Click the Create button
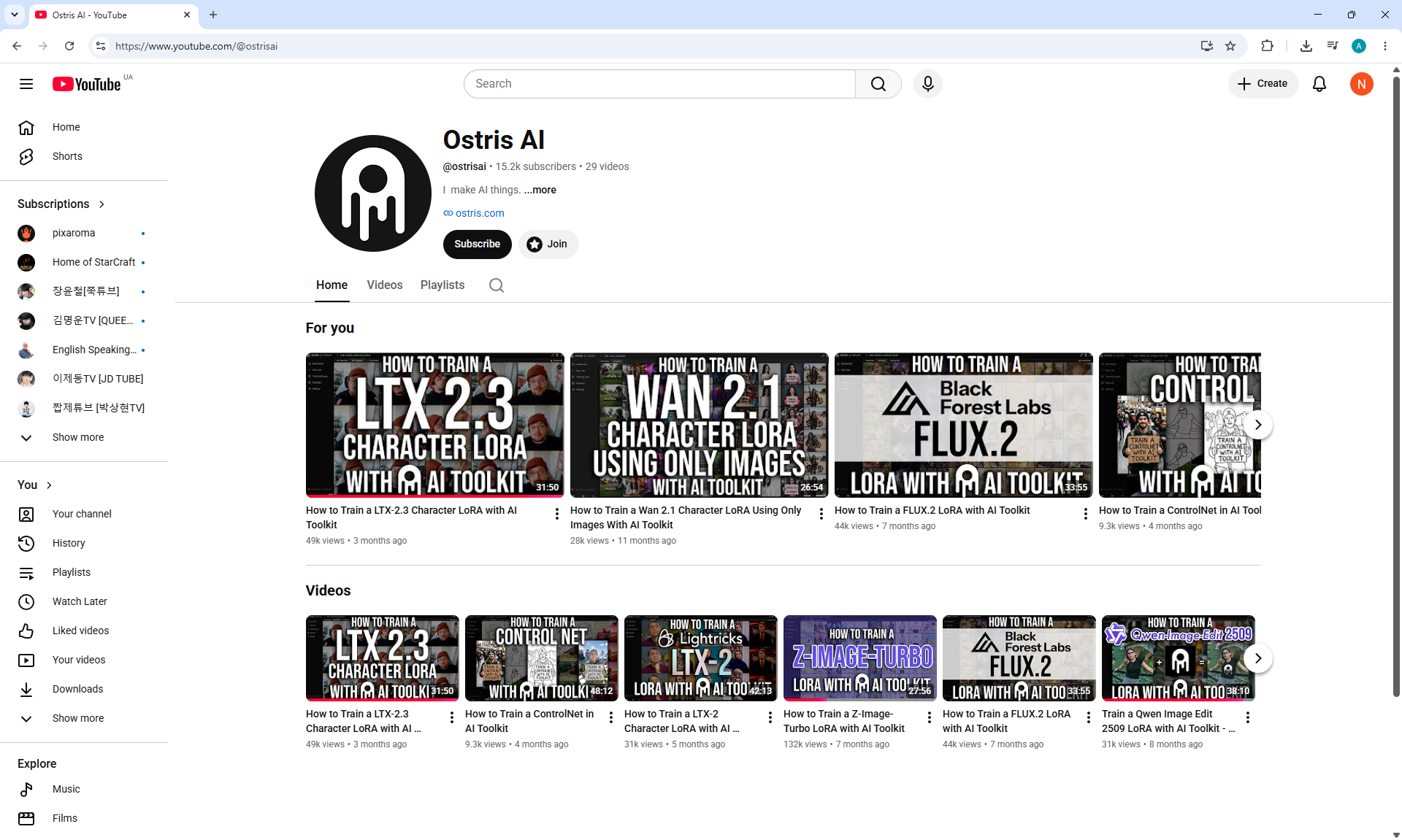Viewport: 1402px width, 840px height. click(x=1263, y=84)
